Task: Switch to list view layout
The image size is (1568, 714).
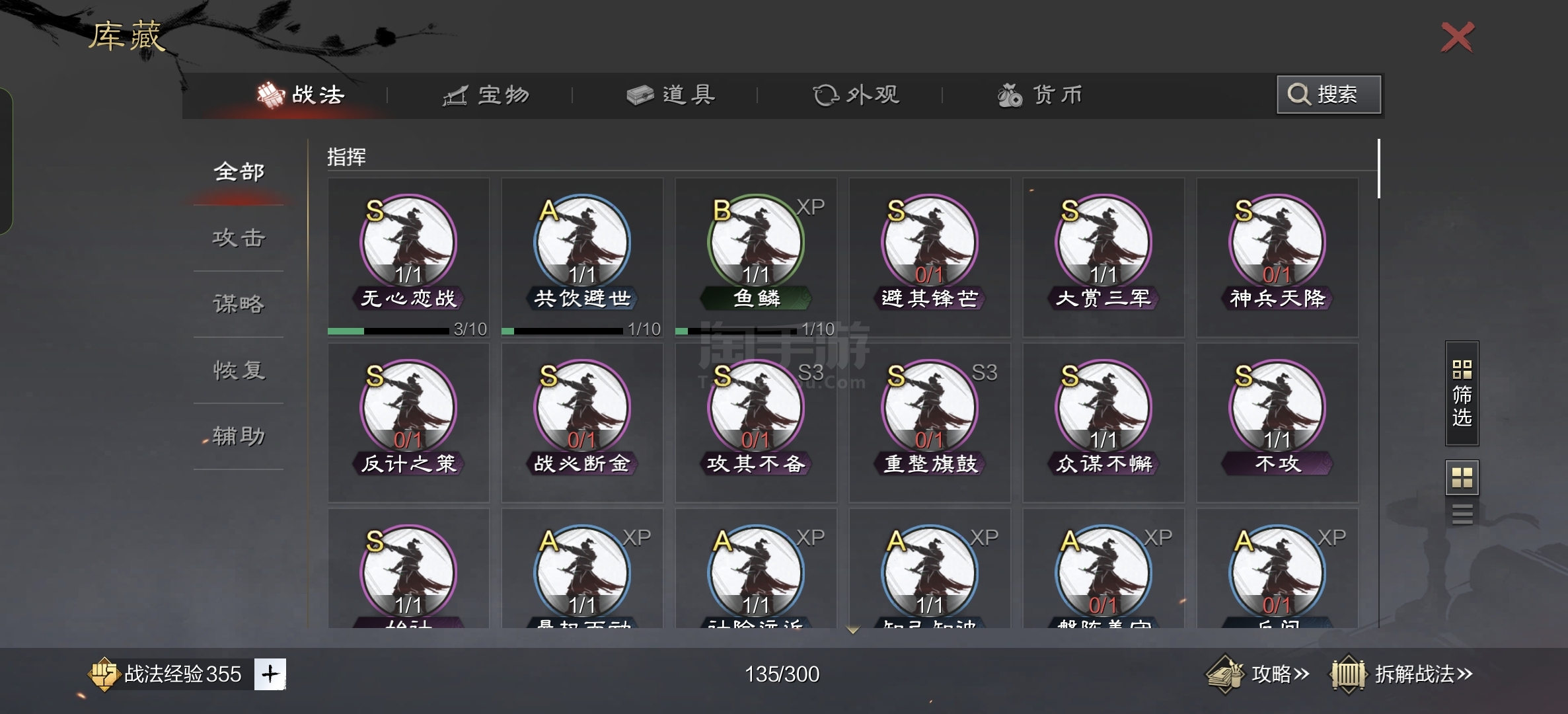Action: [x=1462, y=514]
